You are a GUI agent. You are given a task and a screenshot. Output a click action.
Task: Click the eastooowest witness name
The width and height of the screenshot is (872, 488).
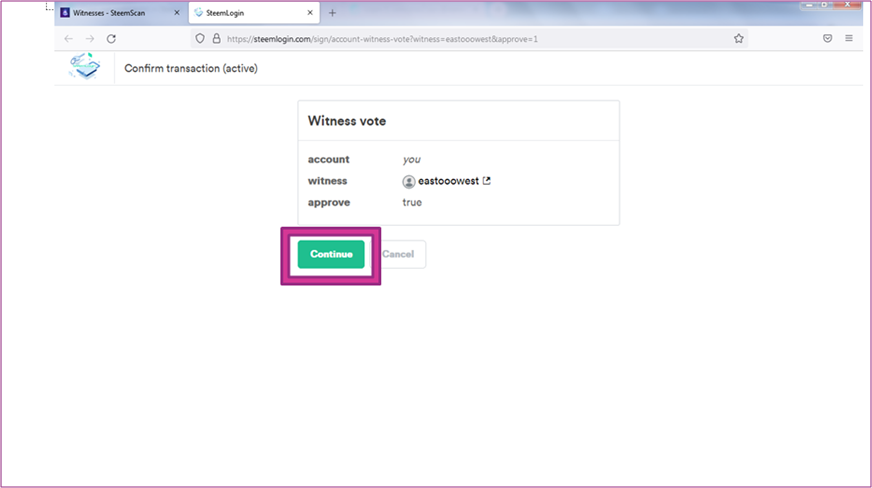(448, 181)
